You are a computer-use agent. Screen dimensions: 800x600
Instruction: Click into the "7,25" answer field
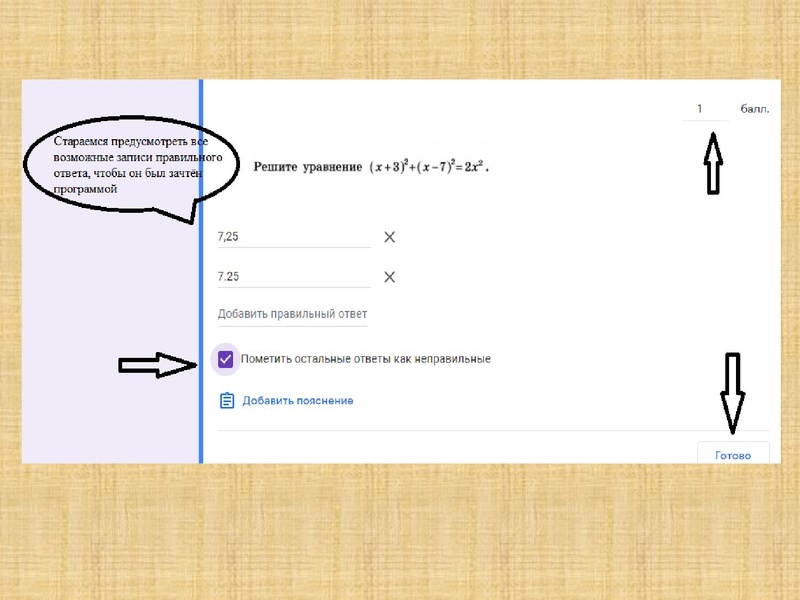pyautogui.click(x=293, y=237)
